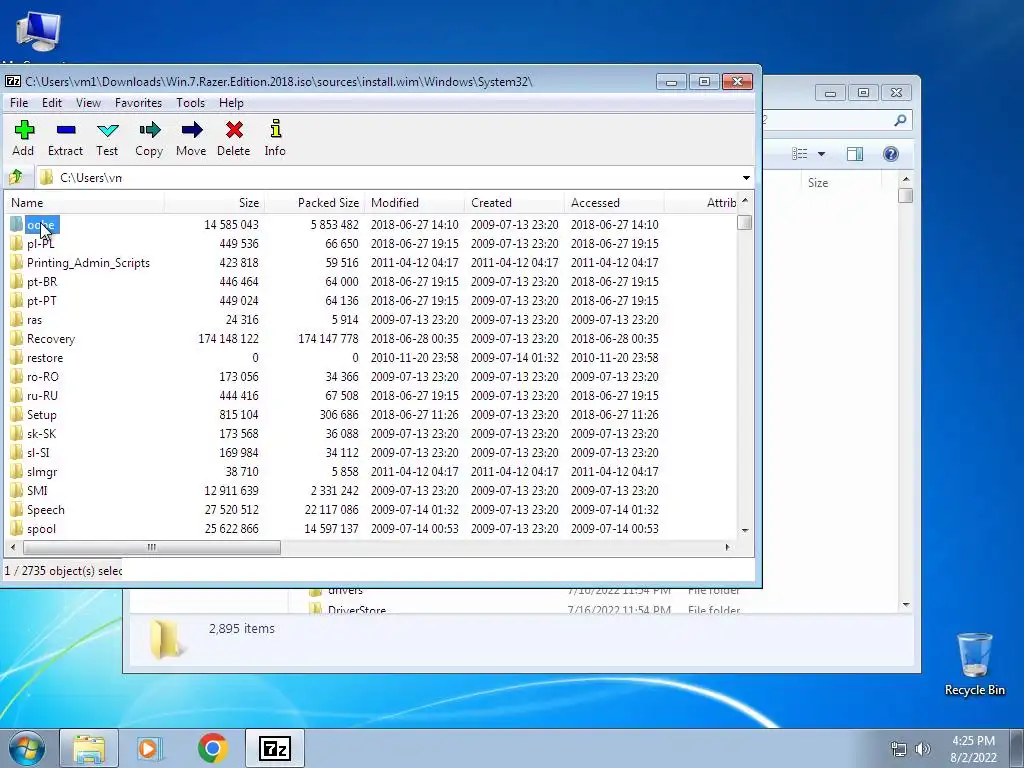The width and height of the screenshot is (1024, 768).
Task: Select the pl-PL folder icon
Action: coord(16,244)
